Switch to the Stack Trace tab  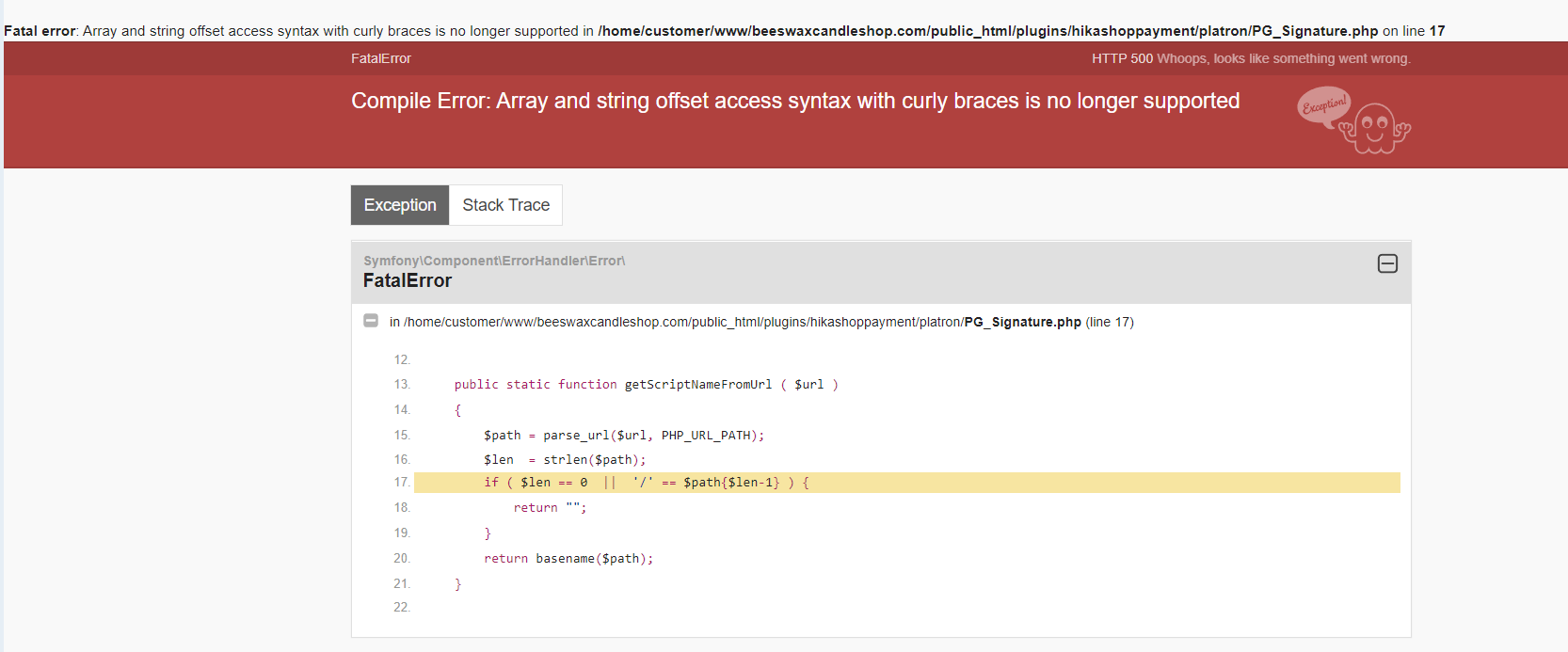pos(505,205)
